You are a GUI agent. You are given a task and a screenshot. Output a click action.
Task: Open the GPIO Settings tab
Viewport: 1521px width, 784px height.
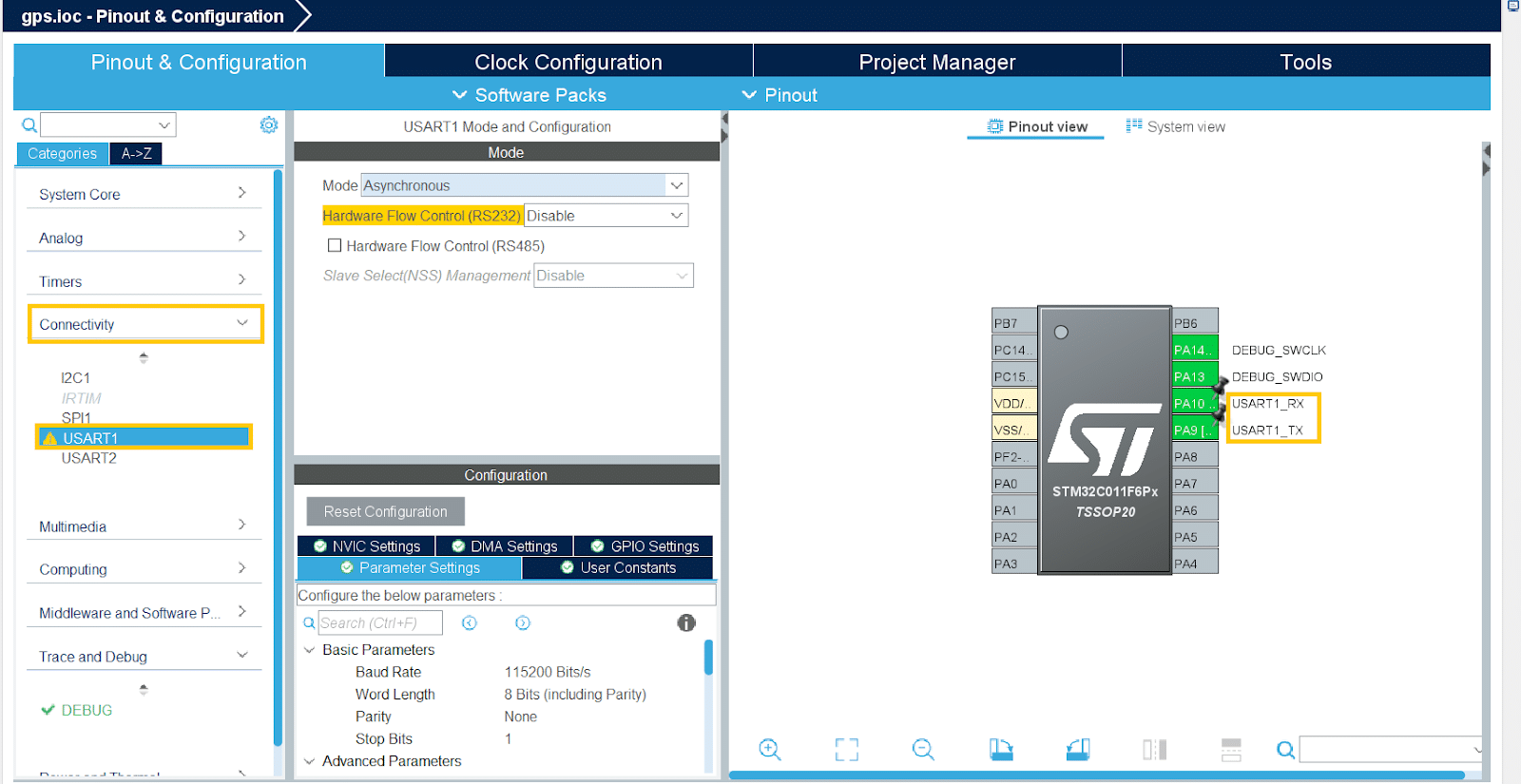[x=645, y=546]
